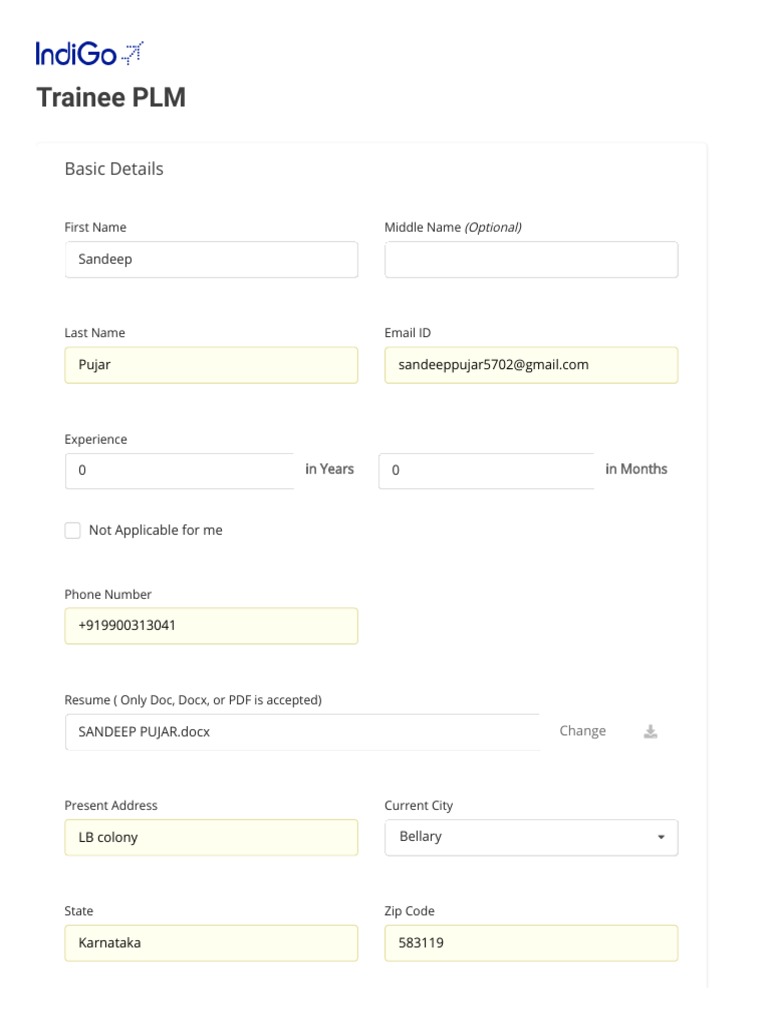Viewport: 768px width, 1024px height.
Task: Click the Last Name field
Action: tap(211, 365)
